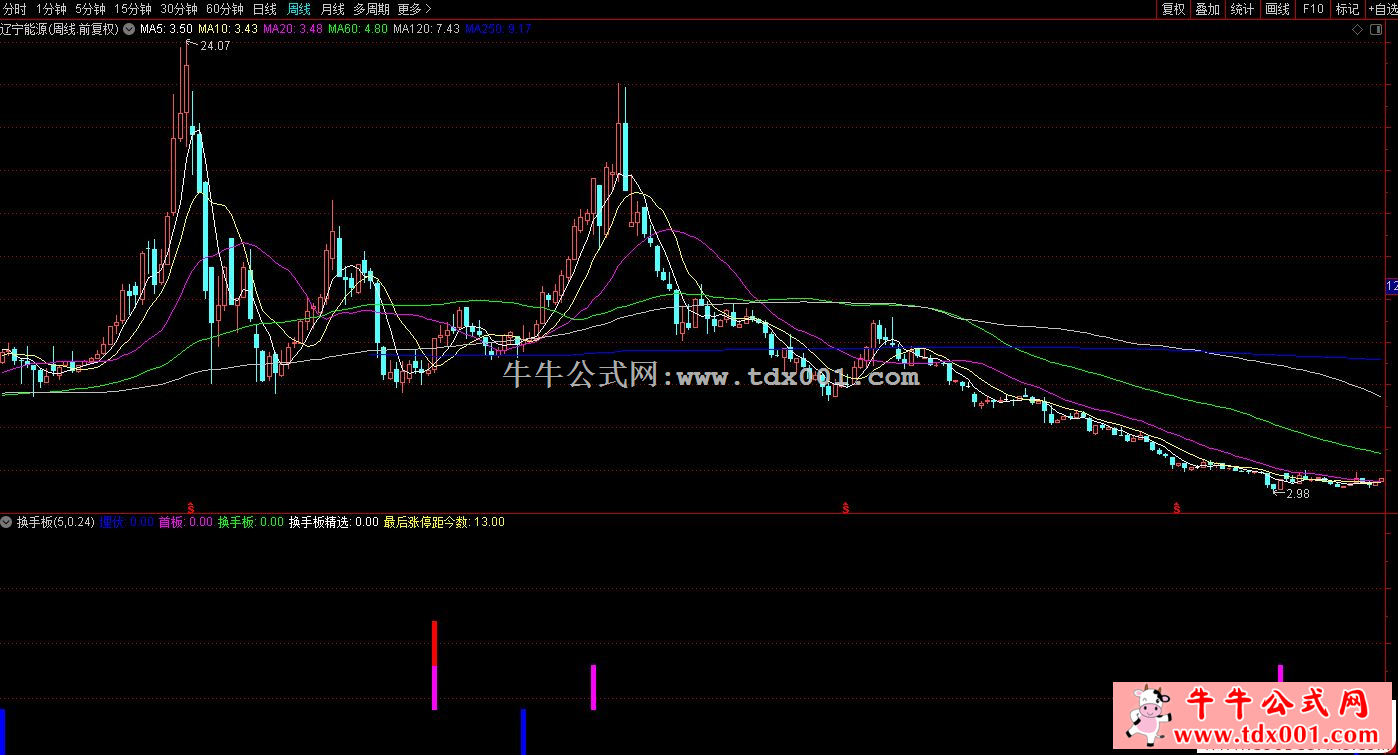
Task: Toggle the side panel icon
Action: point(1376,29)
